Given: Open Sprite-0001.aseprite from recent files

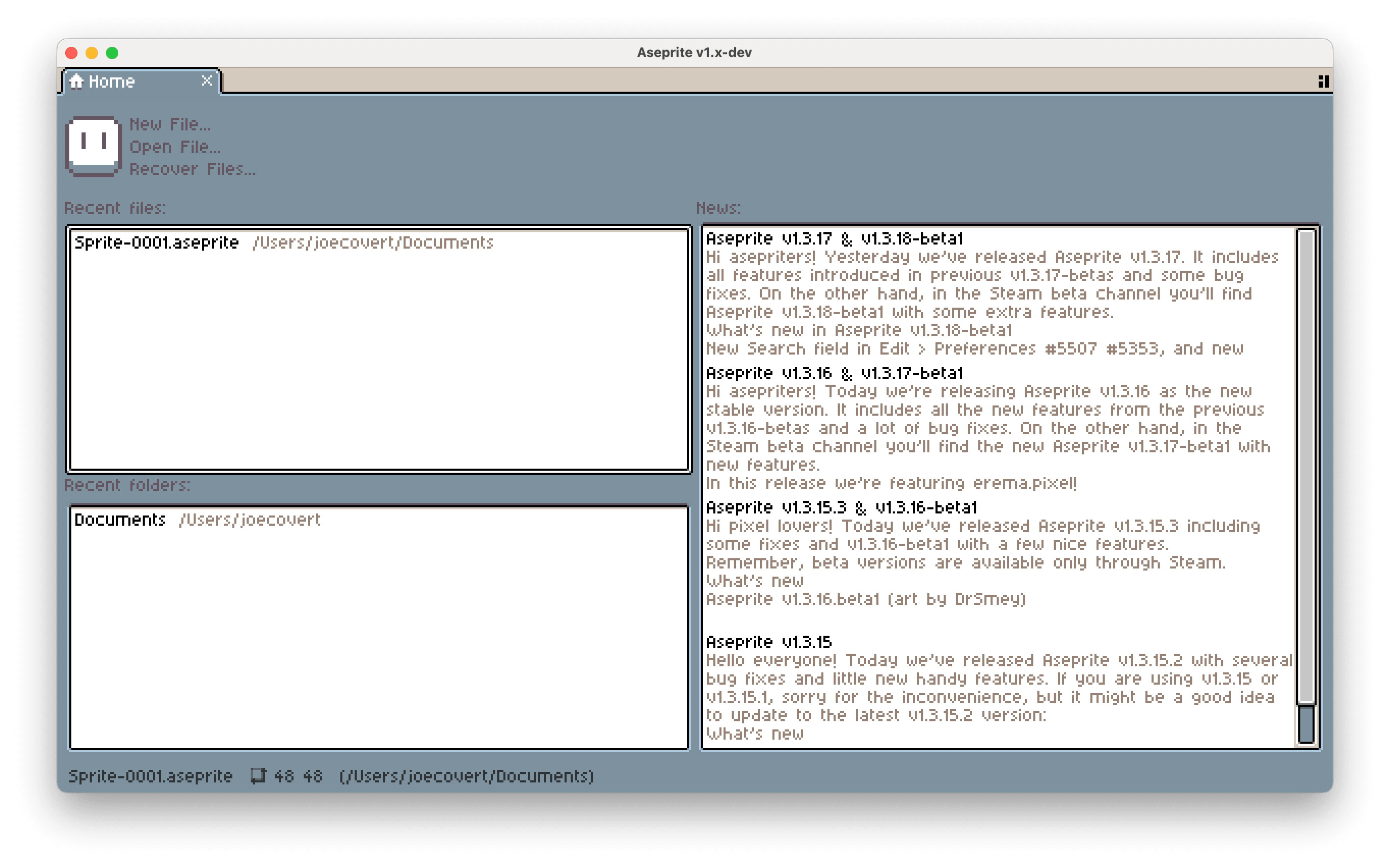Looking at the screenshot, I should (157, 243).
